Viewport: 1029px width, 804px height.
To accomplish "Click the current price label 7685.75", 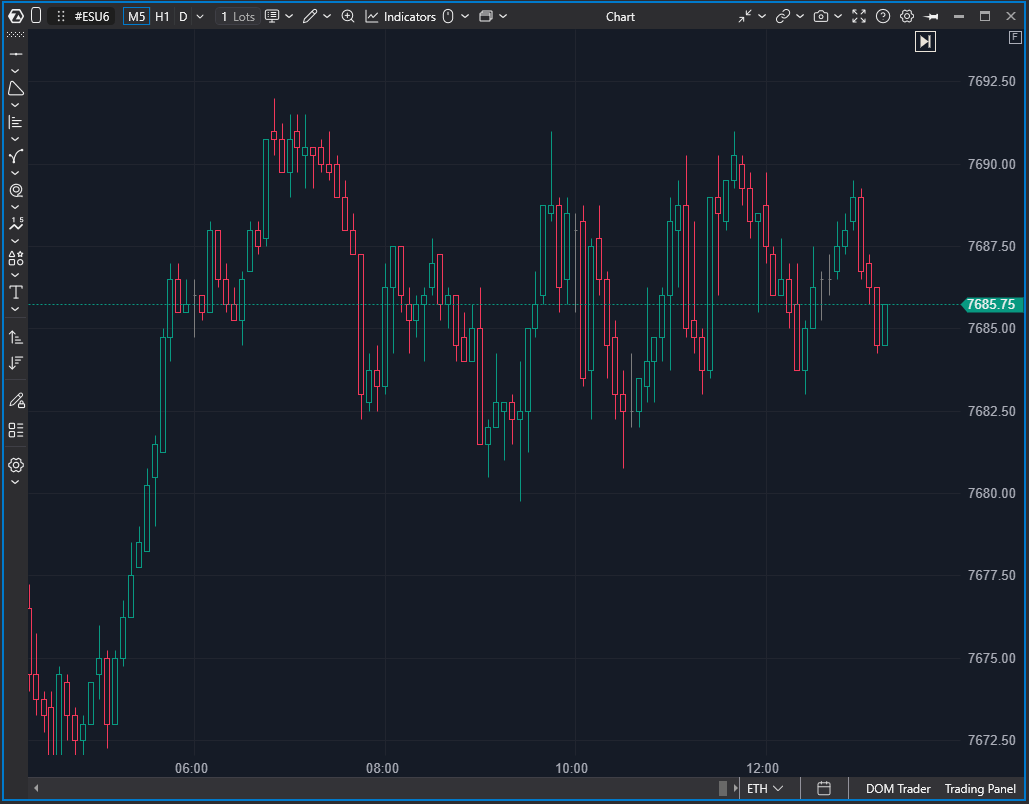I will tap(991, 305).
